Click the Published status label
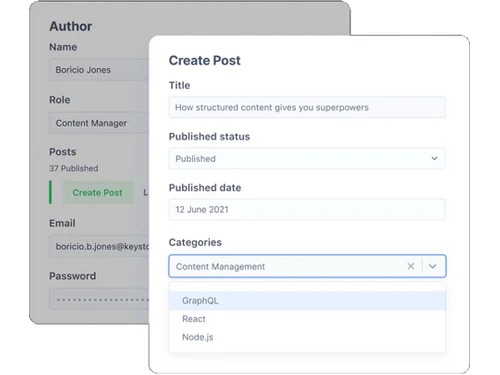Image resolution: width=500 pixels, height=375 pixels. pos(209,137)
